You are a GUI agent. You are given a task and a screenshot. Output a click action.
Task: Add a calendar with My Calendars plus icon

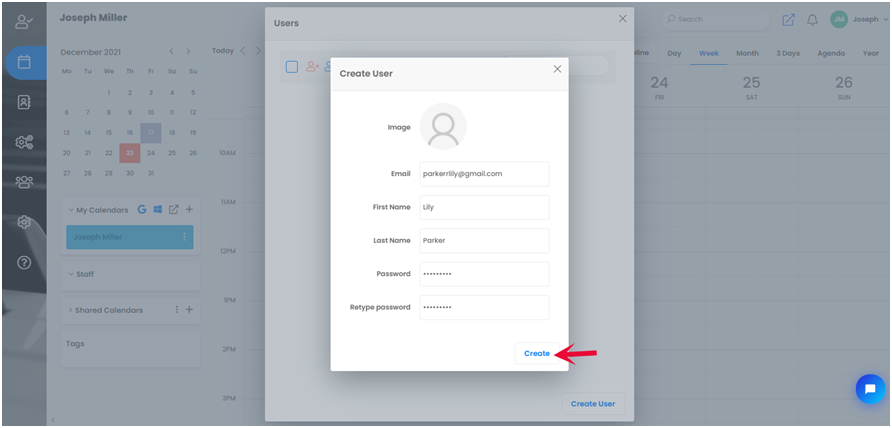(x=189, y=209)
